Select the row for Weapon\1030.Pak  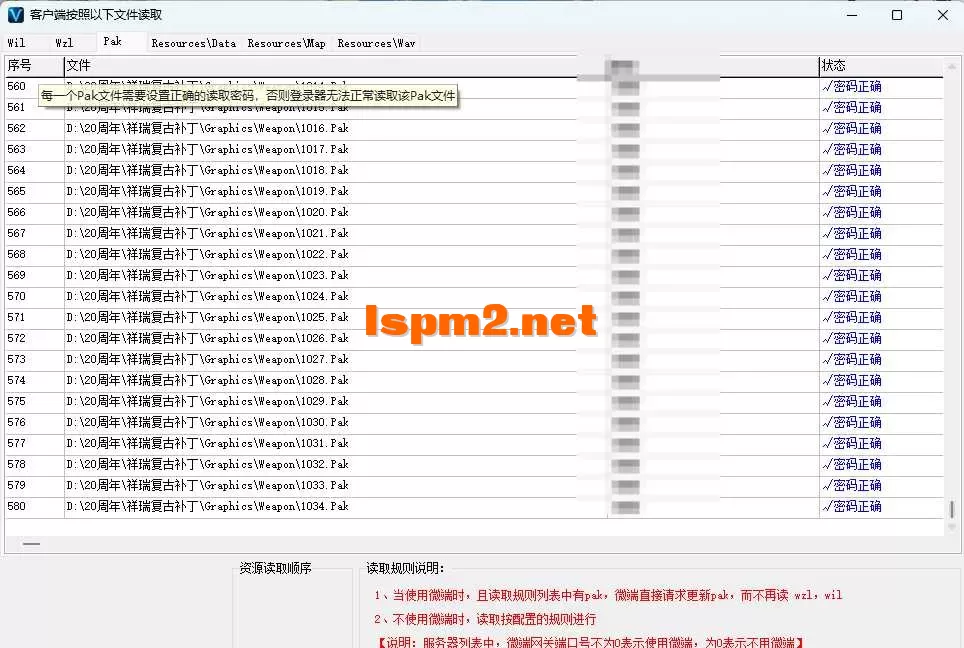[473, 422]
